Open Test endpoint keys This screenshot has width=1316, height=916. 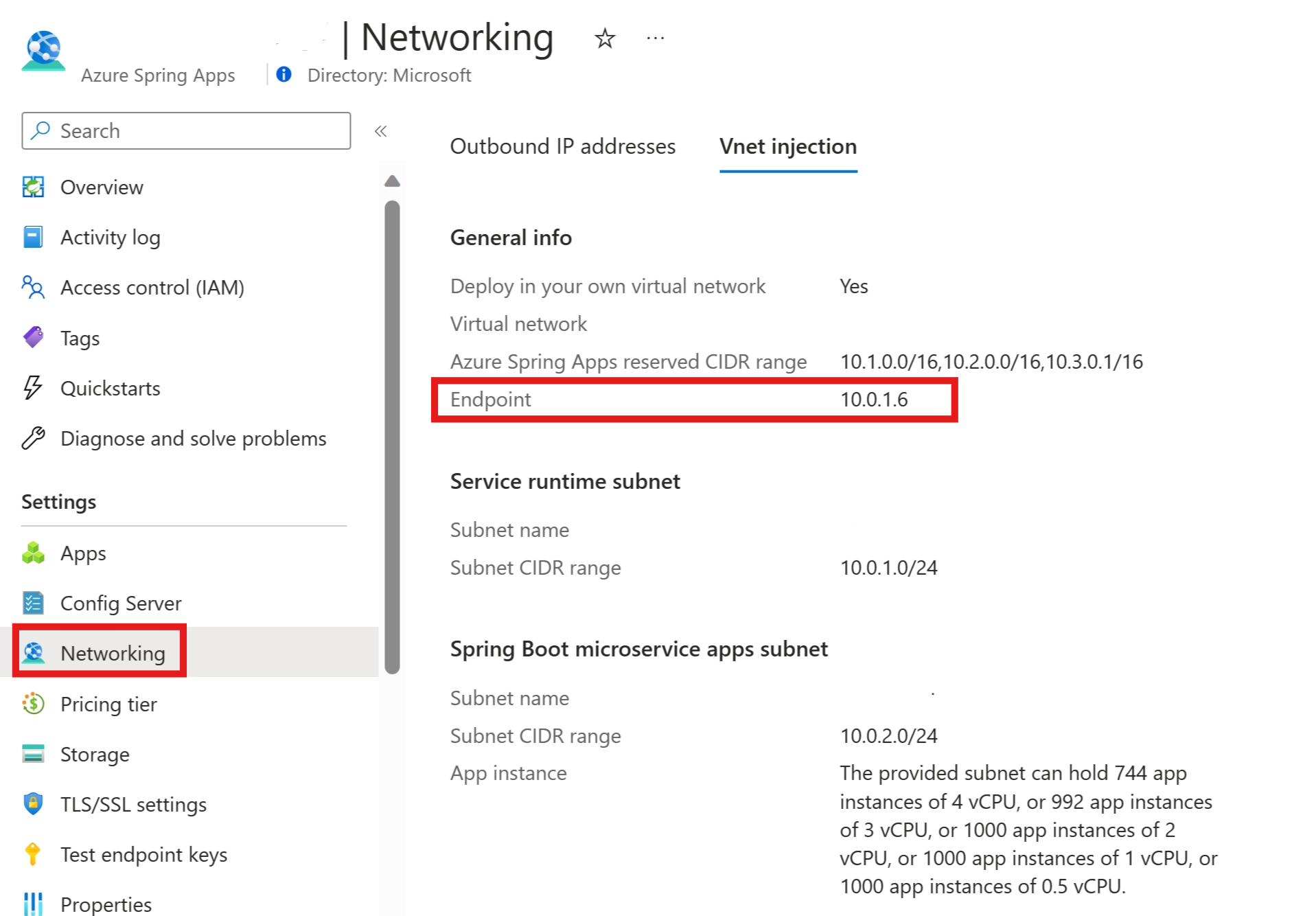[143, 854]
